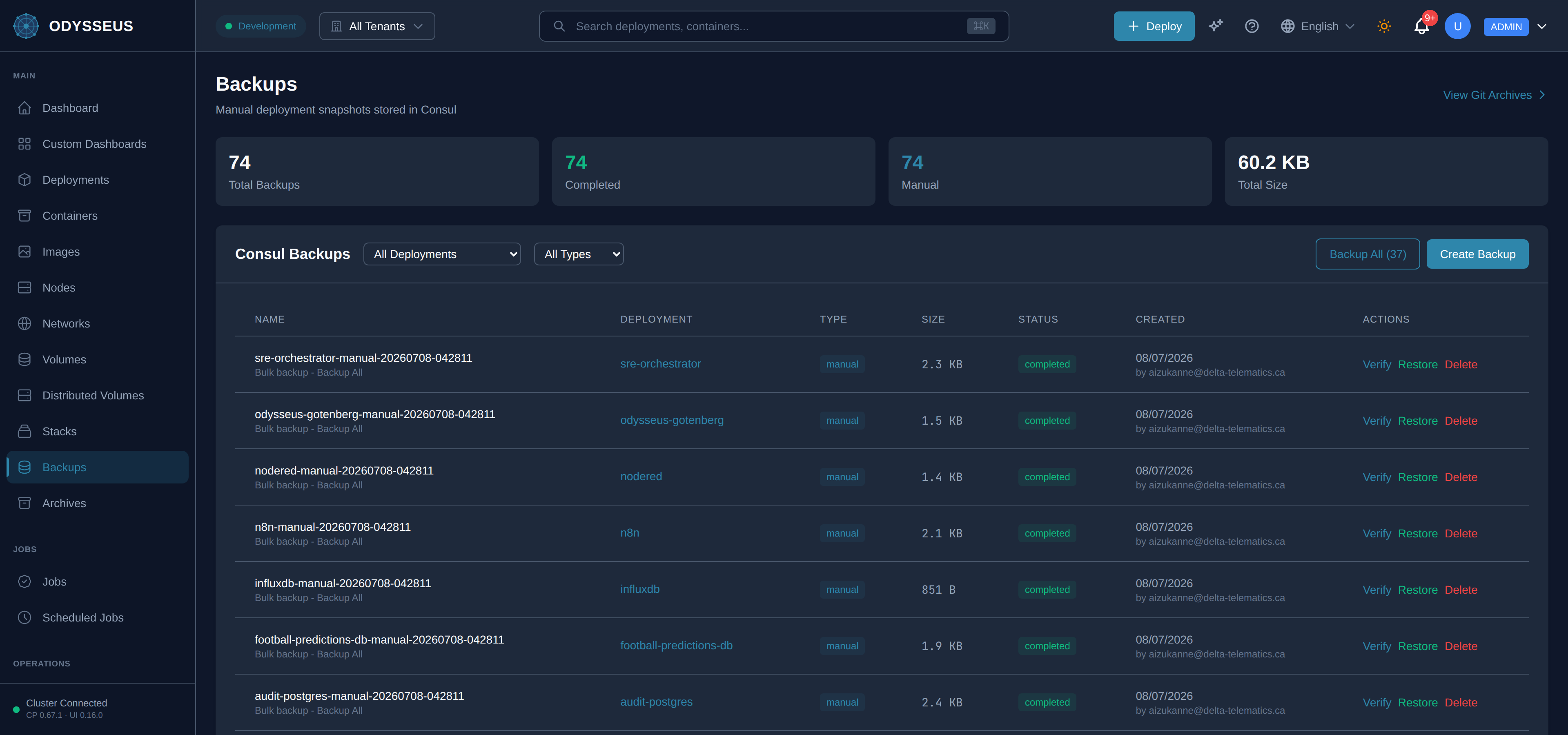Open the influxdb deployment link

click(640, 589)
